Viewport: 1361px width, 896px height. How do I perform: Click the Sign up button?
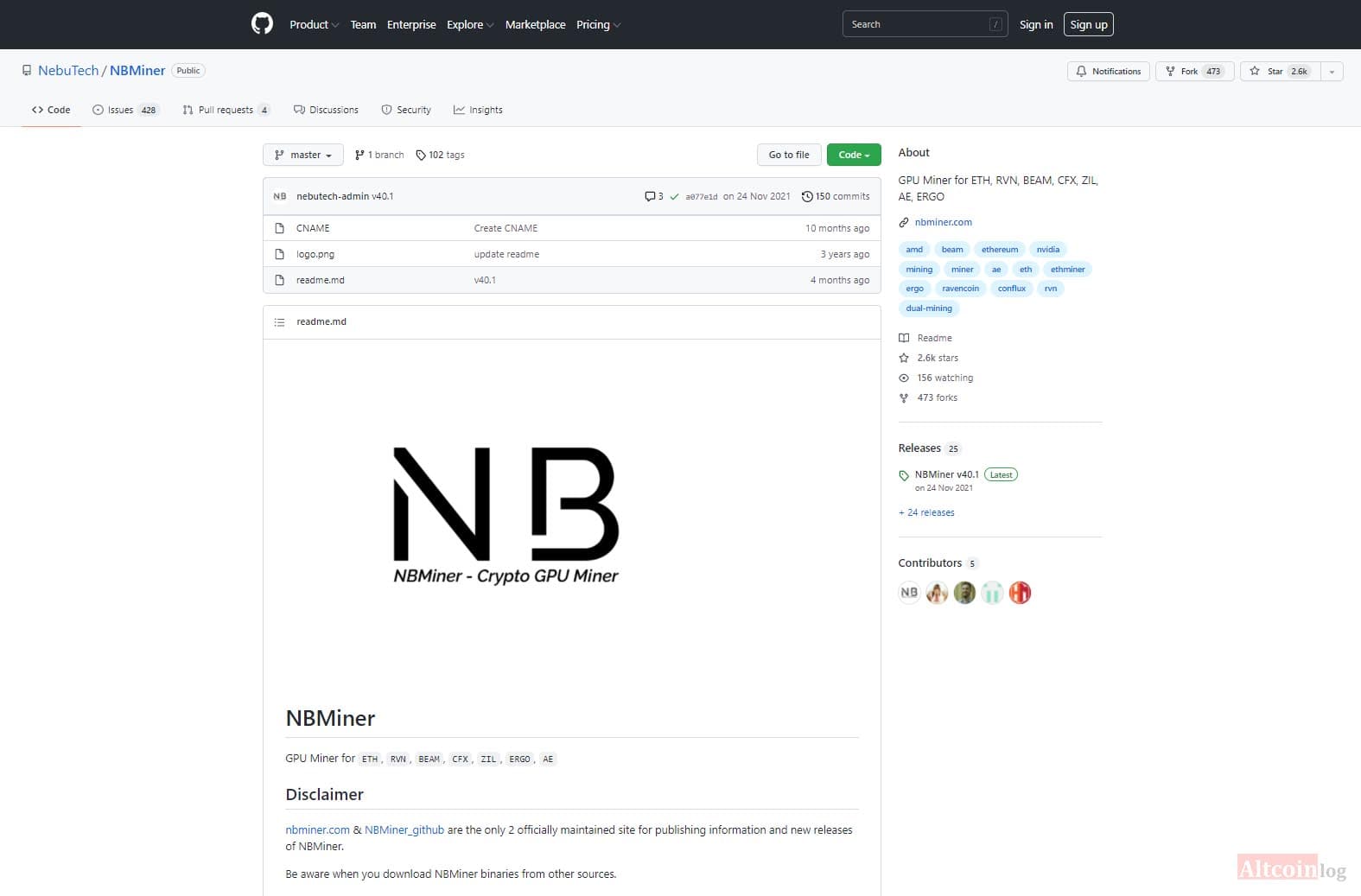point(1089,25)
